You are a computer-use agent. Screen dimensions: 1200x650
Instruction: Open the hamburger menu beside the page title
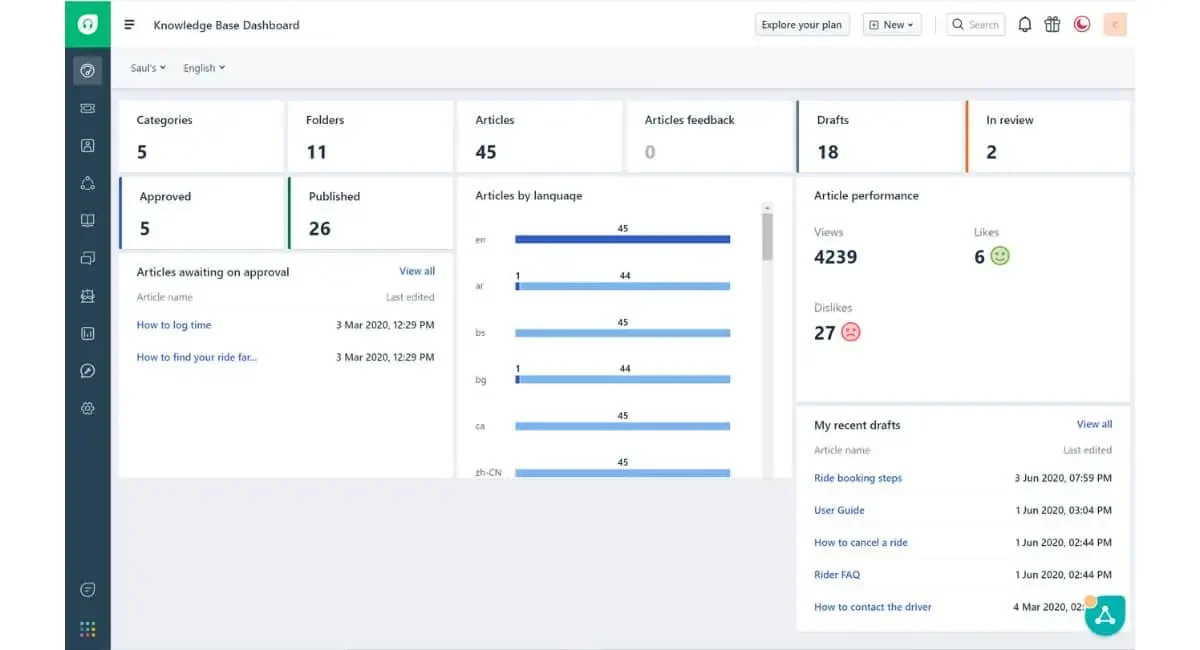129,25
